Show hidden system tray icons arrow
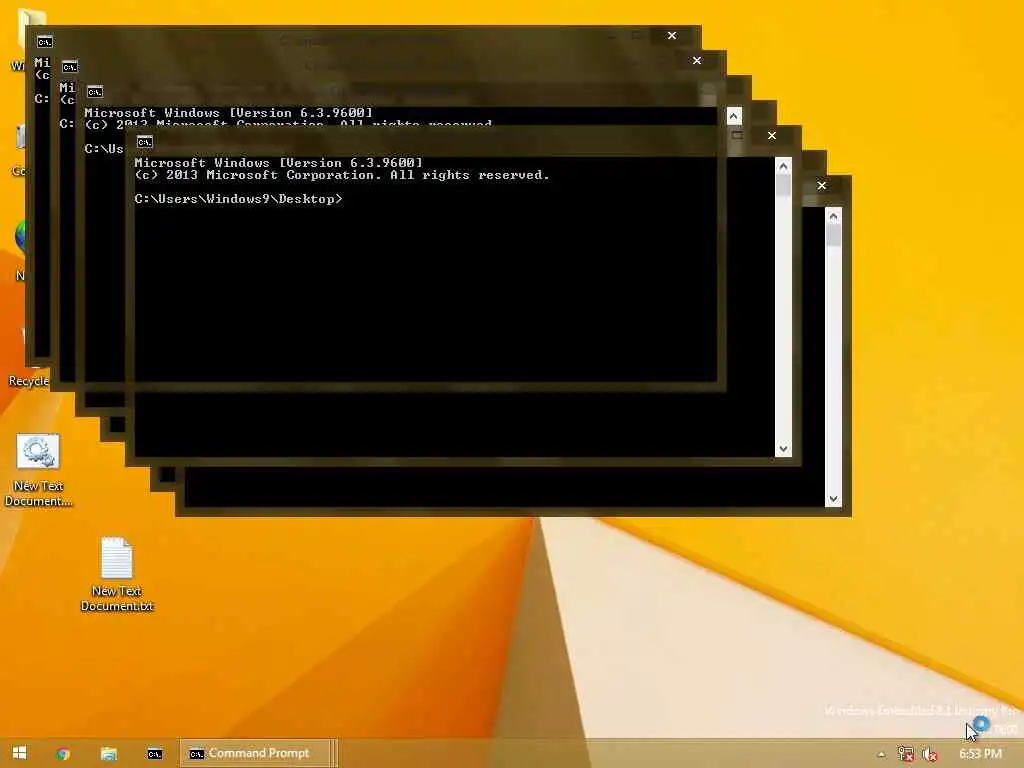The width and height of the screenshot is (1024, 768). coord(881,754)
